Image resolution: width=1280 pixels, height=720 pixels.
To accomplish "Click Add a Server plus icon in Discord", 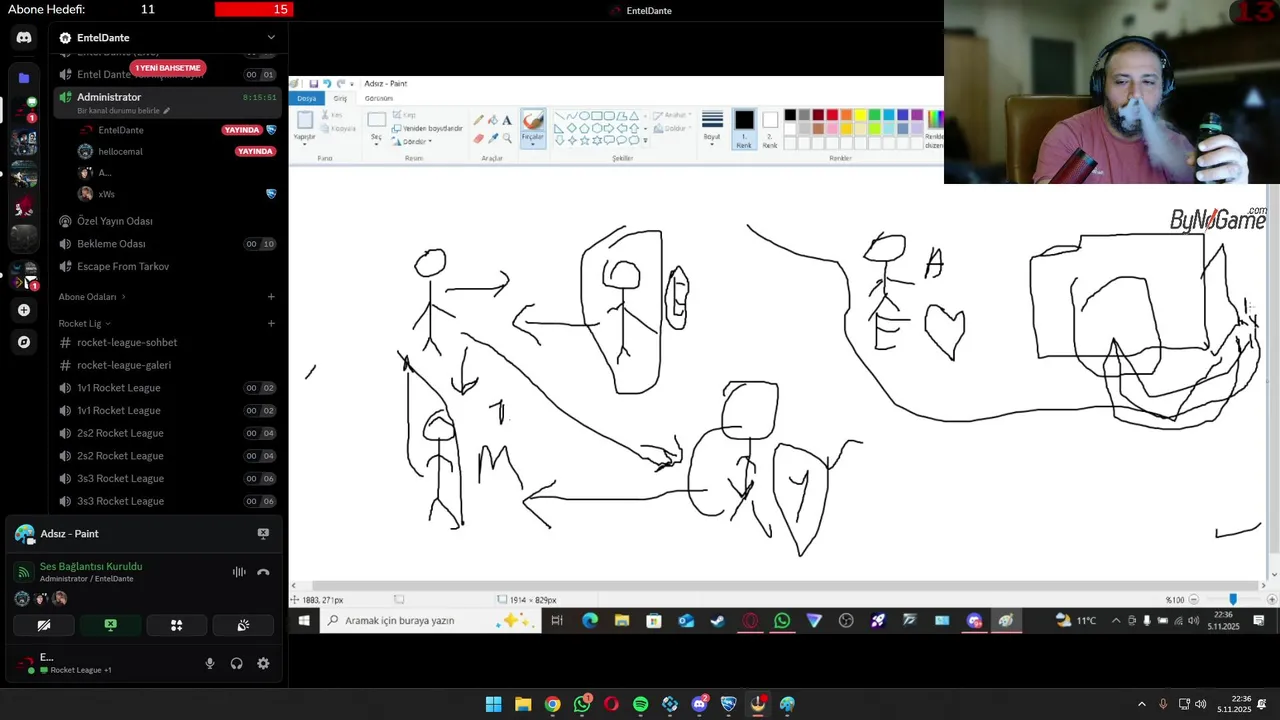I will pos(24,310).
